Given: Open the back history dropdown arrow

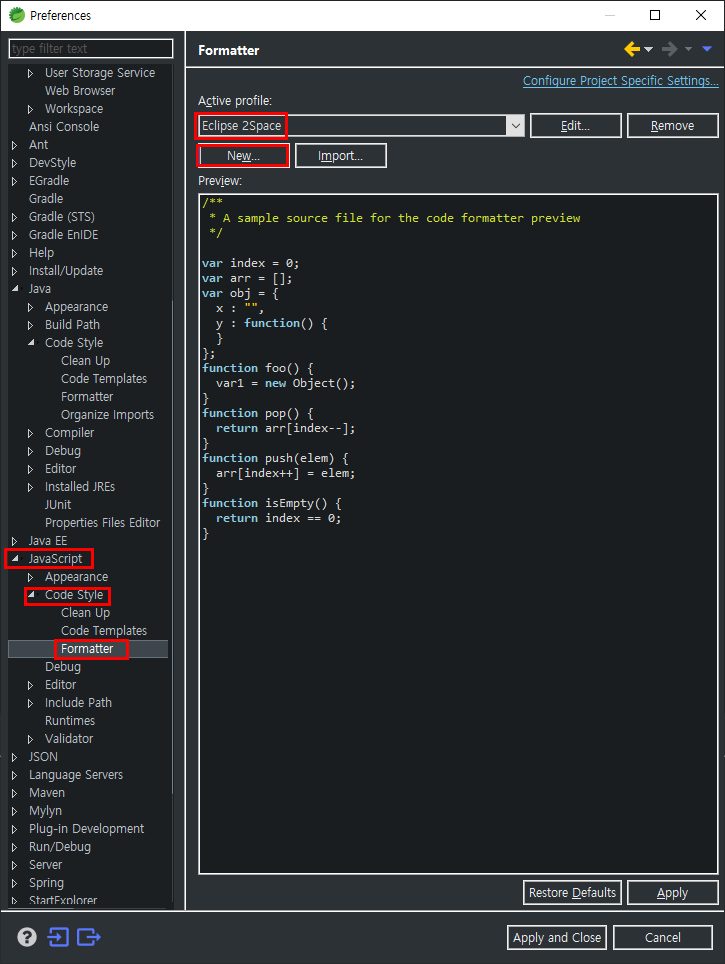Looking at the screenshot, I should 648,50.
